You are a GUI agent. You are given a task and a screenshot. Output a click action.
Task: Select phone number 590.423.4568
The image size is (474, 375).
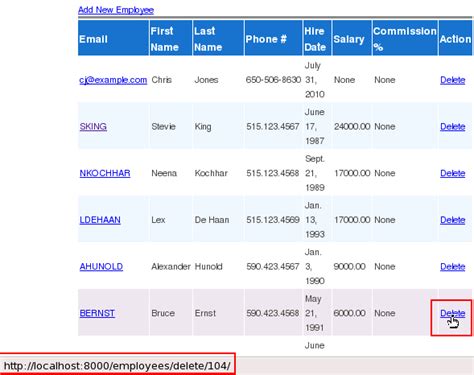pyautogui.click(x=273, y=313)
